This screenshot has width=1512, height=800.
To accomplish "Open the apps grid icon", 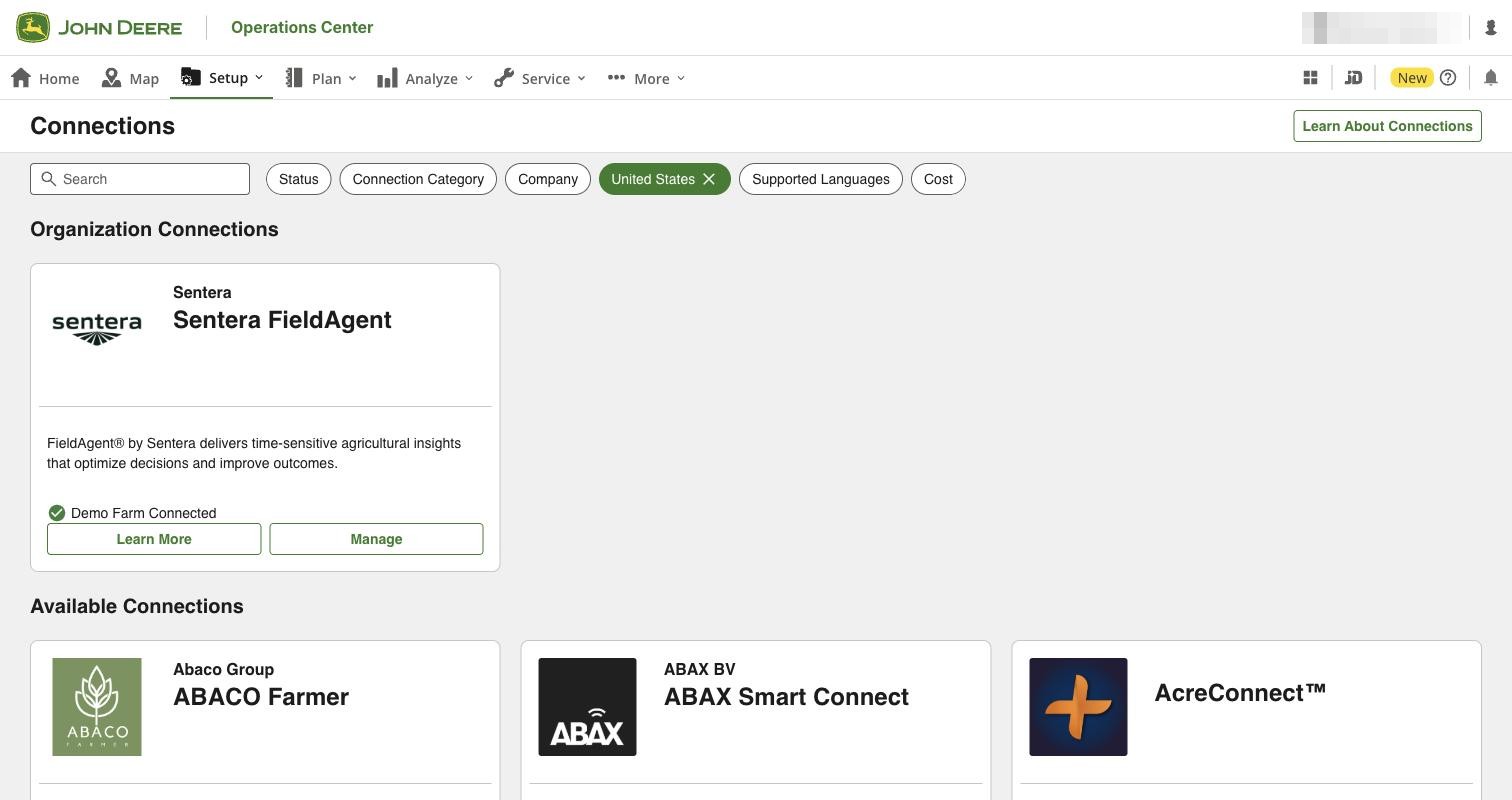I will (x=1310, y=78).
